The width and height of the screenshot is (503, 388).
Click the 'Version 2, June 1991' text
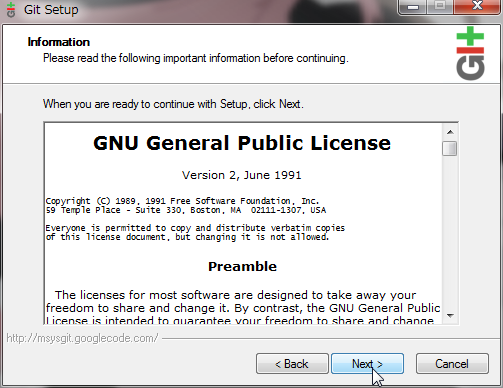tap(242, 175)
